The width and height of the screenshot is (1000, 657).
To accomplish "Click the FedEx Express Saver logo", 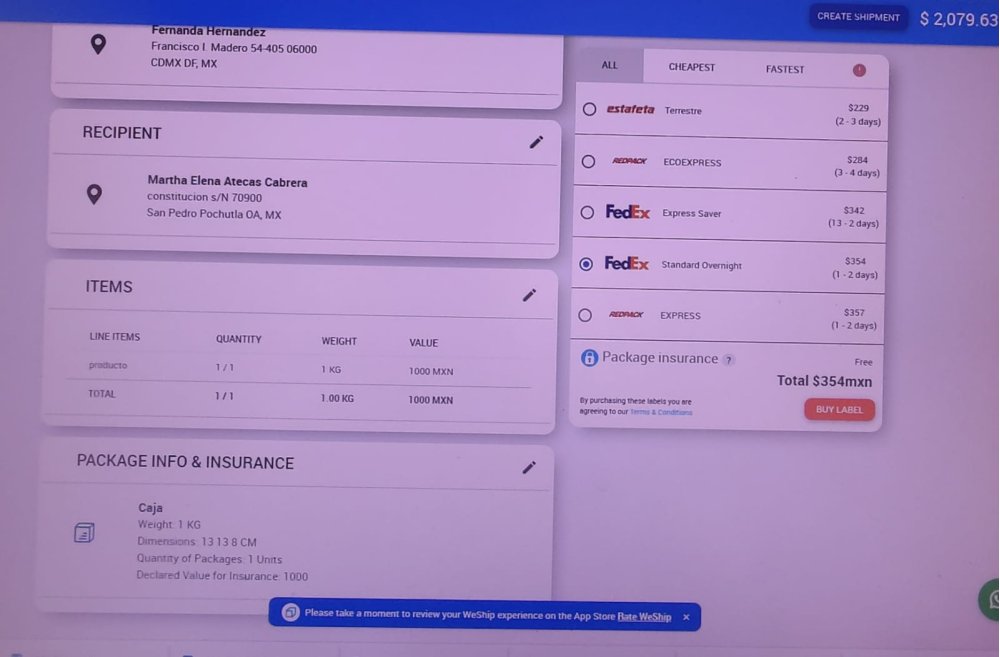I will [x=628, y=212].
